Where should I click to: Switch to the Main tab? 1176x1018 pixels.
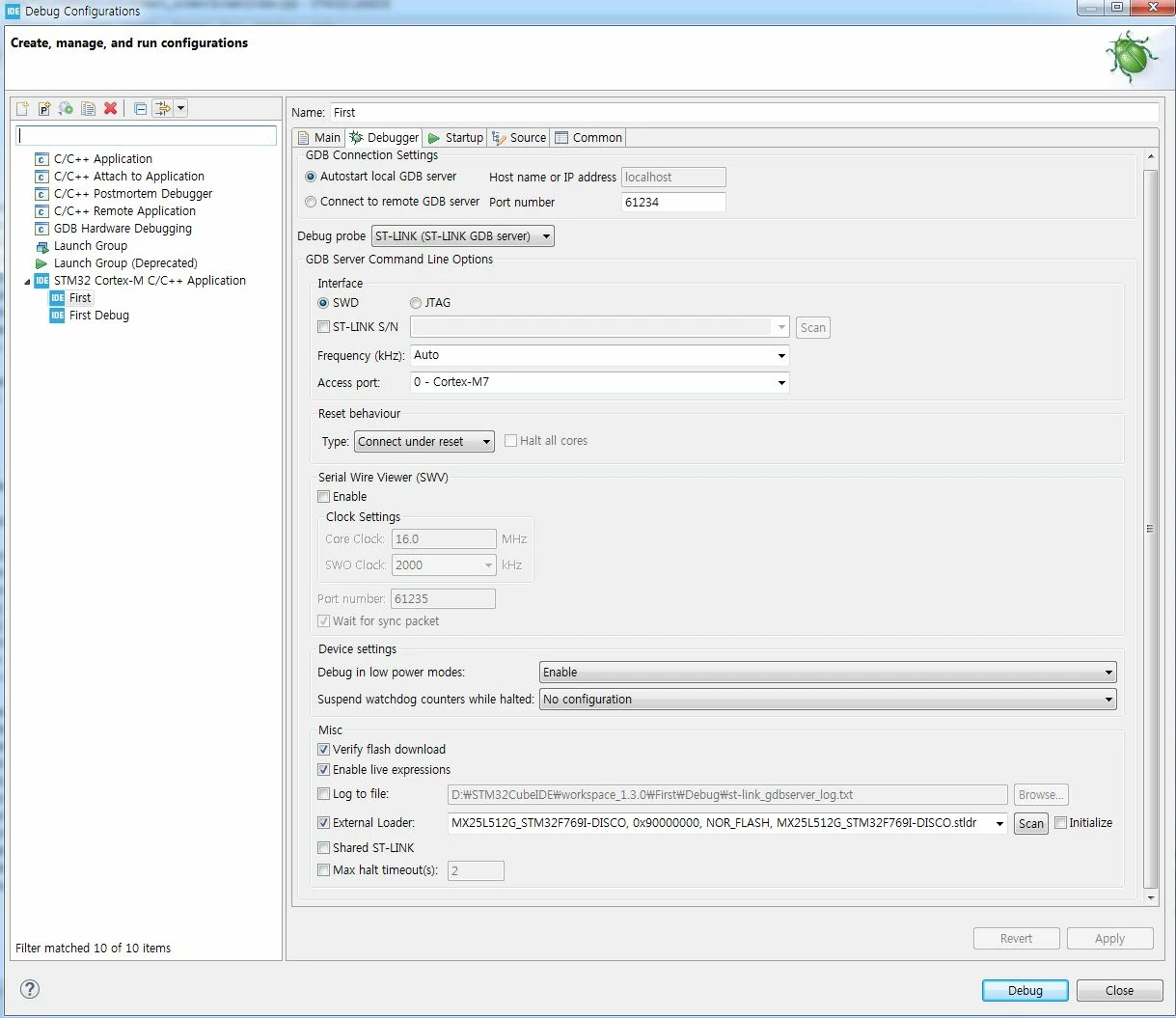tap(319, 138)
